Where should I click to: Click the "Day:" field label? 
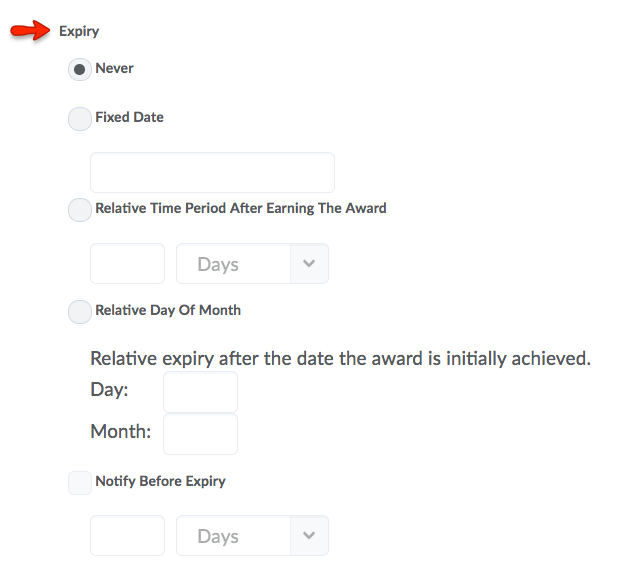pos(109,390)
